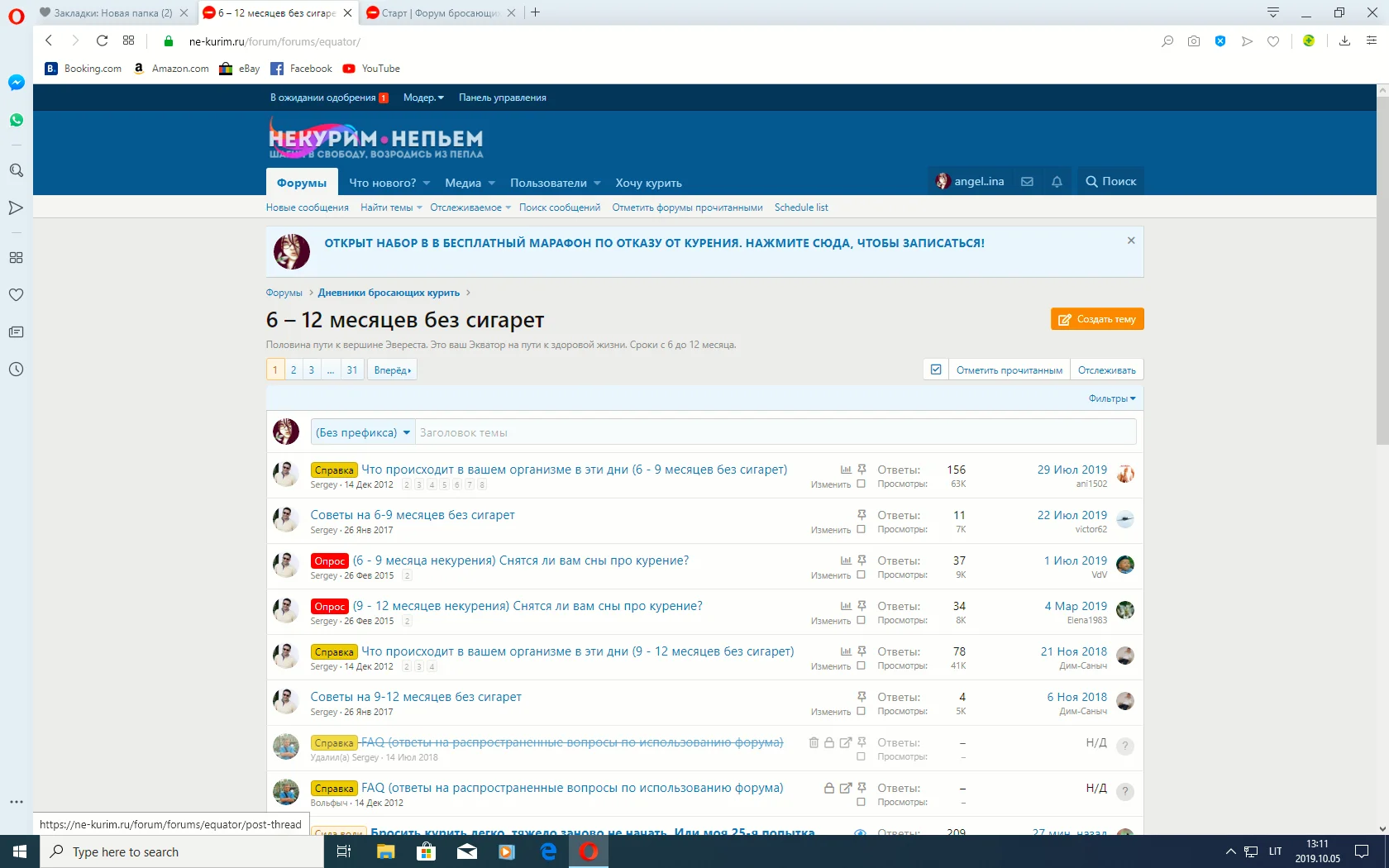This screenshot has width=1389, height=868.
Task: Open the 'Хочу курить' menu item
Action: [648, 184]
